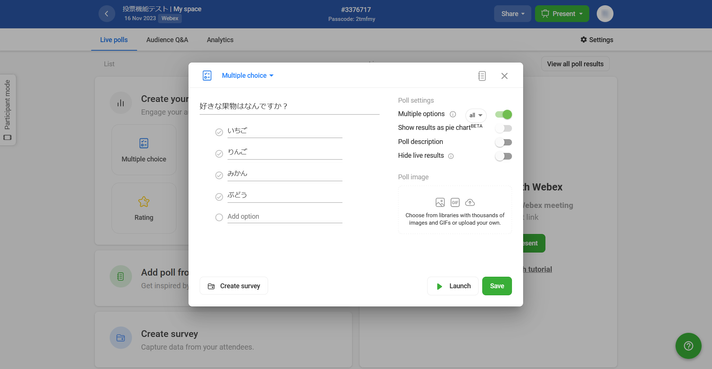
Task: Switch to the Audience Q&A tab
Action: point(167,40)
